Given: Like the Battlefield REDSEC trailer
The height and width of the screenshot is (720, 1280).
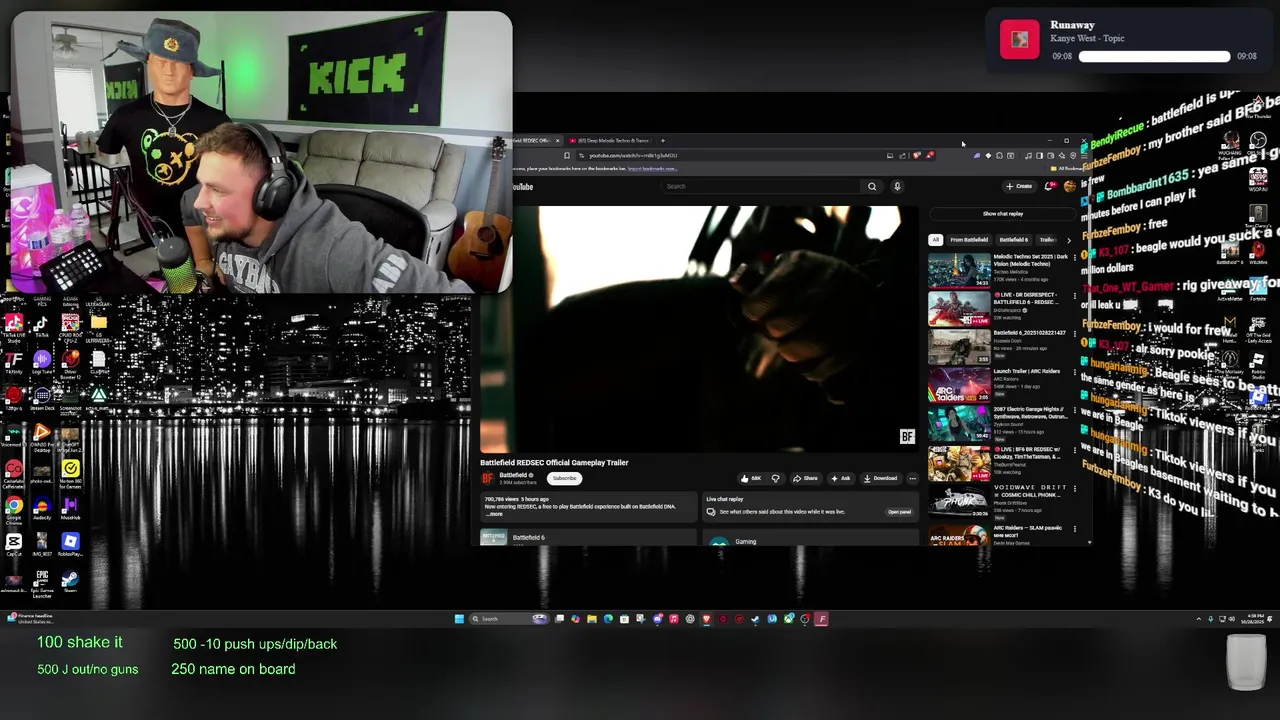Looking at the screenshot, I should coord(750,478).
